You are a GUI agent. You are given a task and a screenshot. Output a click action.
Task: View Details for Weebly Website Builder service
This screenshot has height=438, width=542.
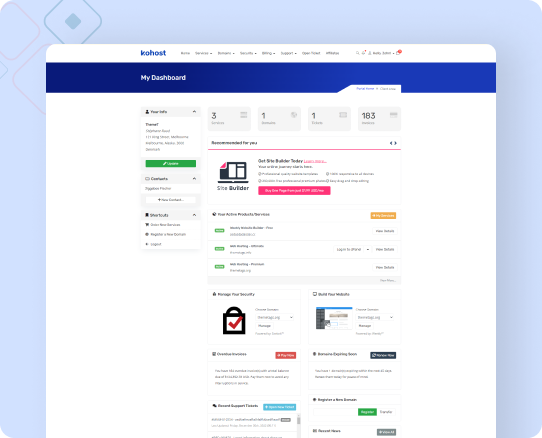(x=385, y=231)
